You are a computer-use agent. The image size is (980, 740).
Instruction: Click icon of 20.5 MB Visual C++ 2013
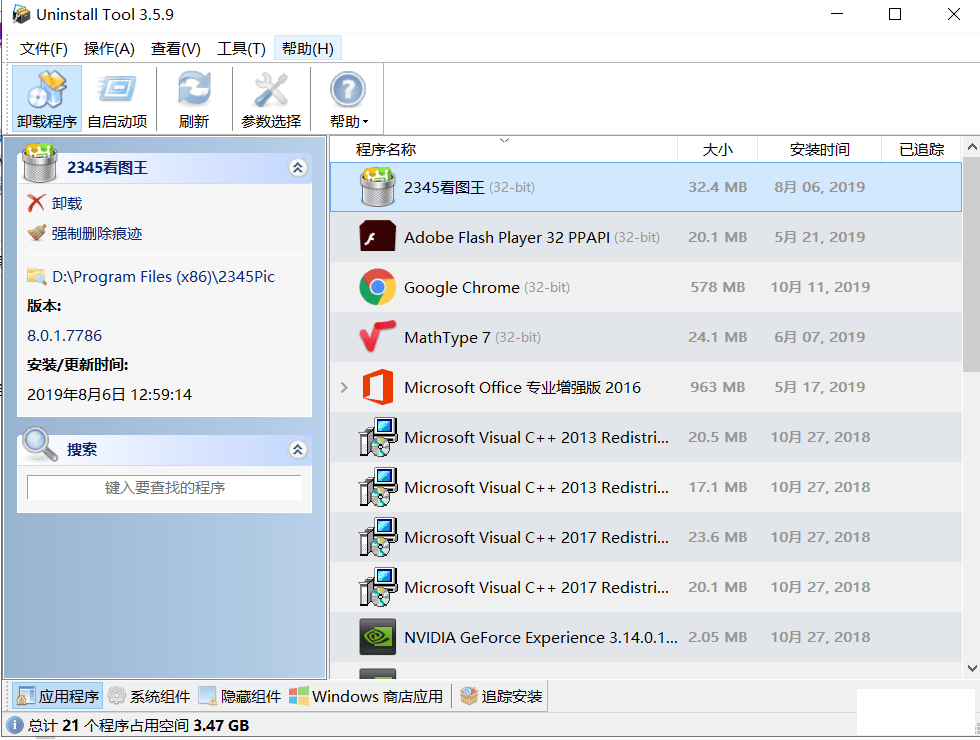click(x=378, y=437)
